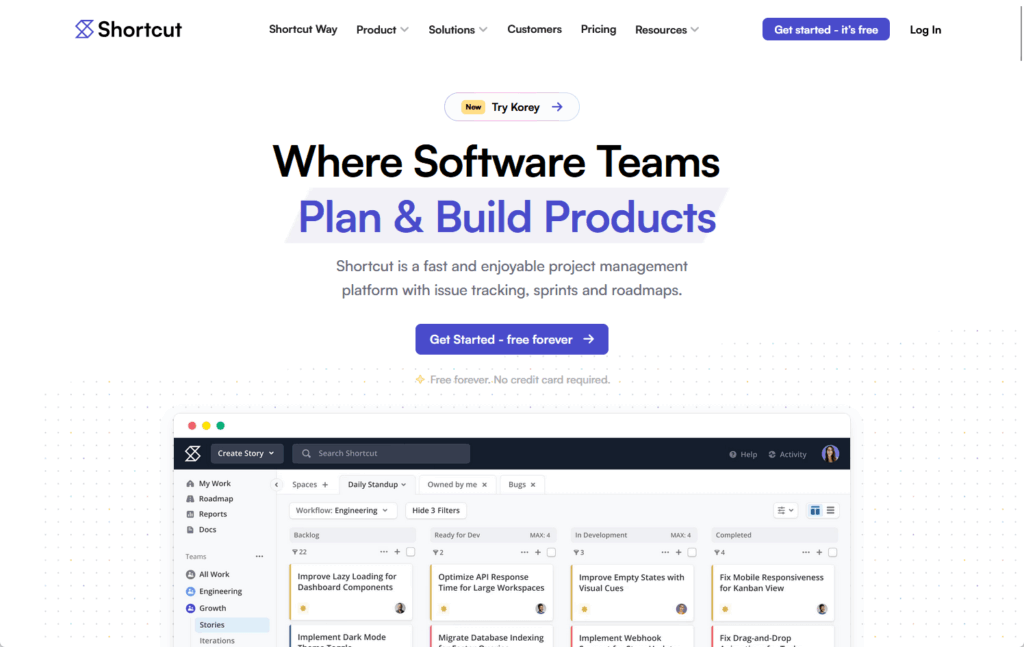Image resolution: width=1024 pixels, height=647 pixels.
Task: Add a new Space with plus
Action: click(325, 484)
